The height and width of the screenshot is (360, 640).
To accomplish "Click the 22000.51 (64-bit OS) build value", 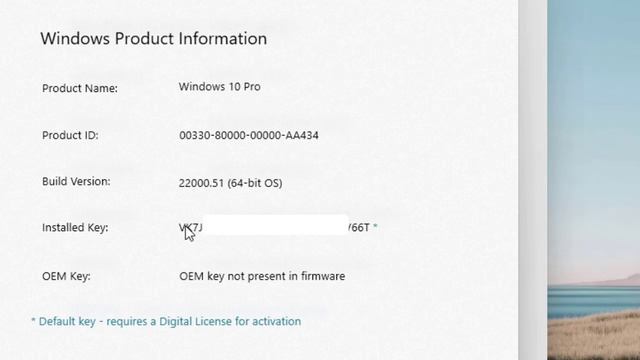I will pos(230,183).
